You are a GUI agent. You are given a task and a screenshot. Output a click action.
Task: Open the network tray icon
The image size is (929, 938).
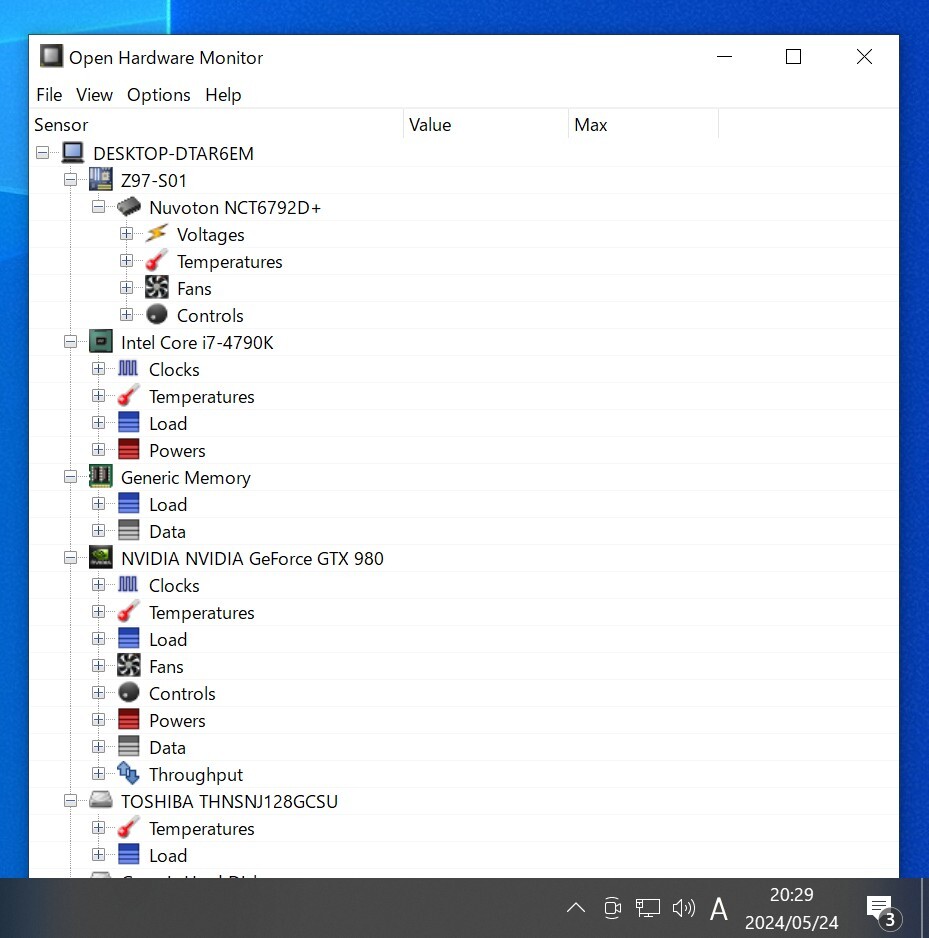(647, 907)
